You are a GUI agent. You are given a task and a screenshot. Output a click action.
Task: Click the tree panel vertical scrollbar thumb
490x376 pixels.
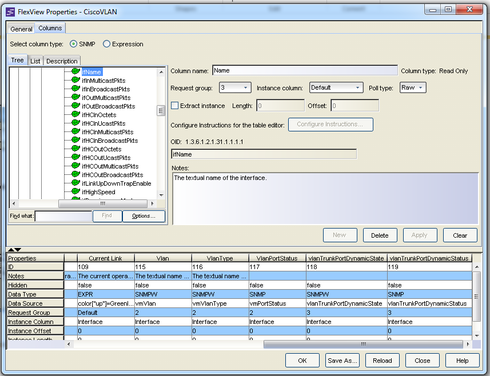[x=161, y=110]
